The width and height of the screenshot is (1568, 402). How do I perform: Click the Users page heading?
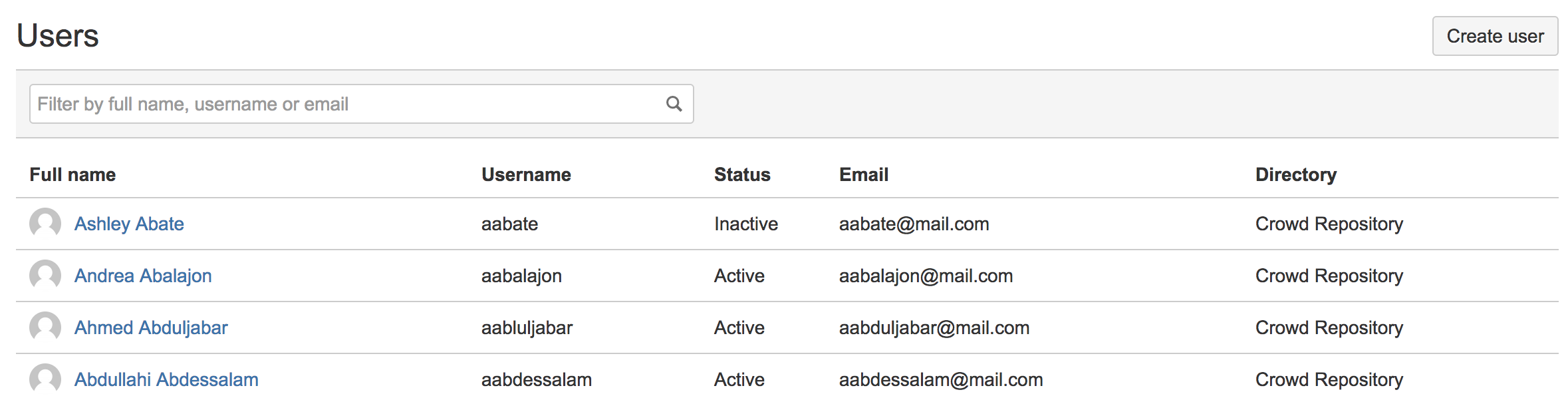[58, 35]
